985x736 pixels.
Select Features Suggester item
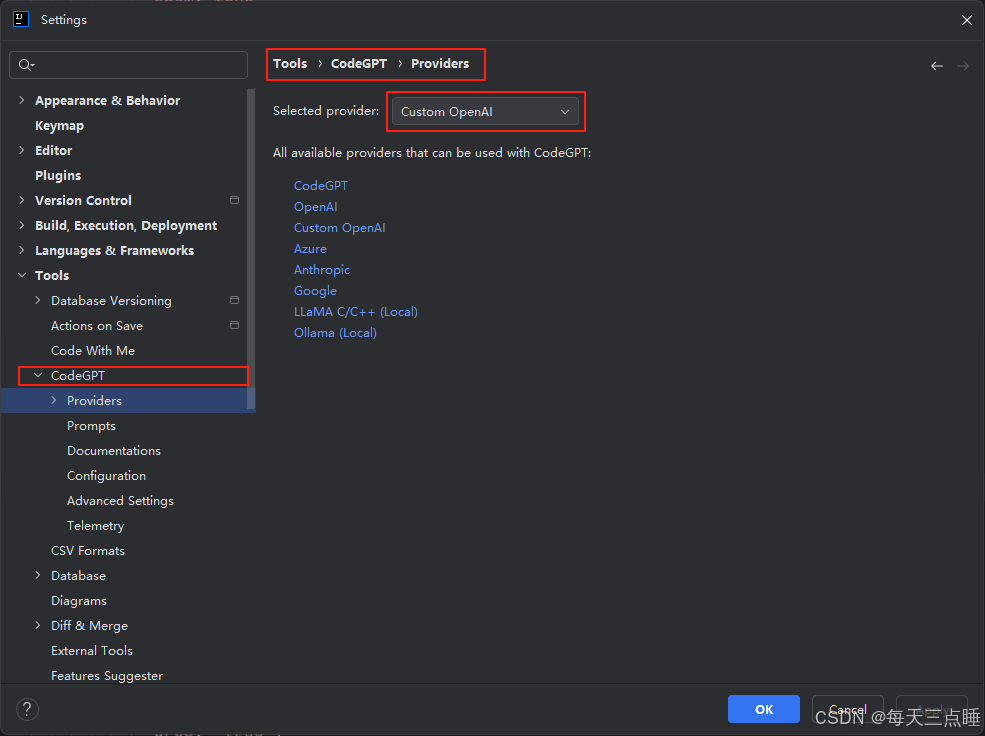point(107,676)
